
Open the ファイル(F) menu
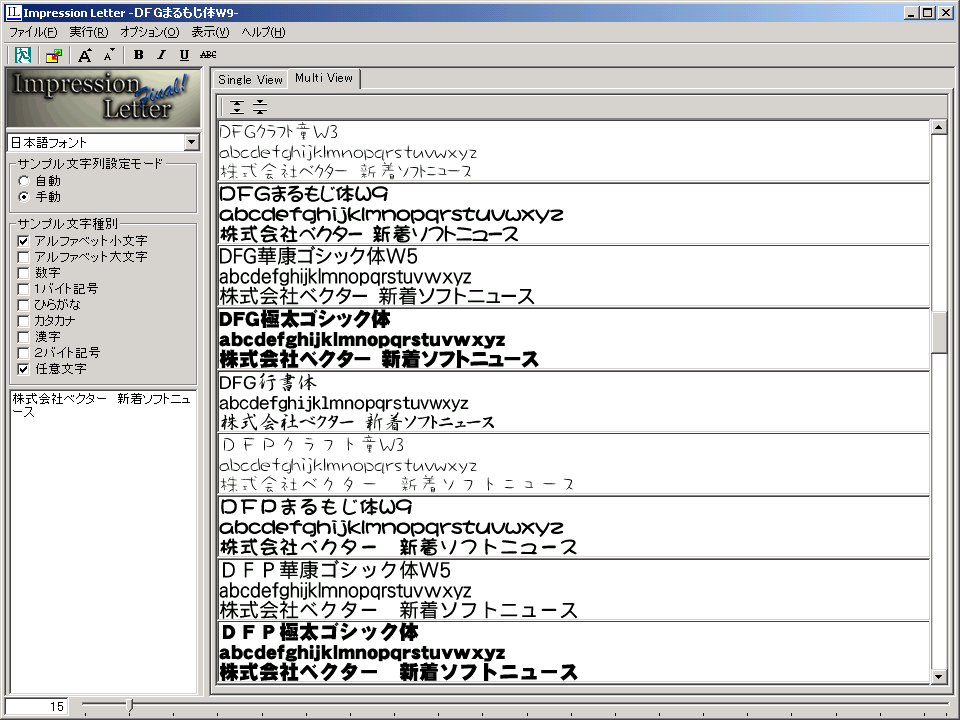(x=33, y=32)
